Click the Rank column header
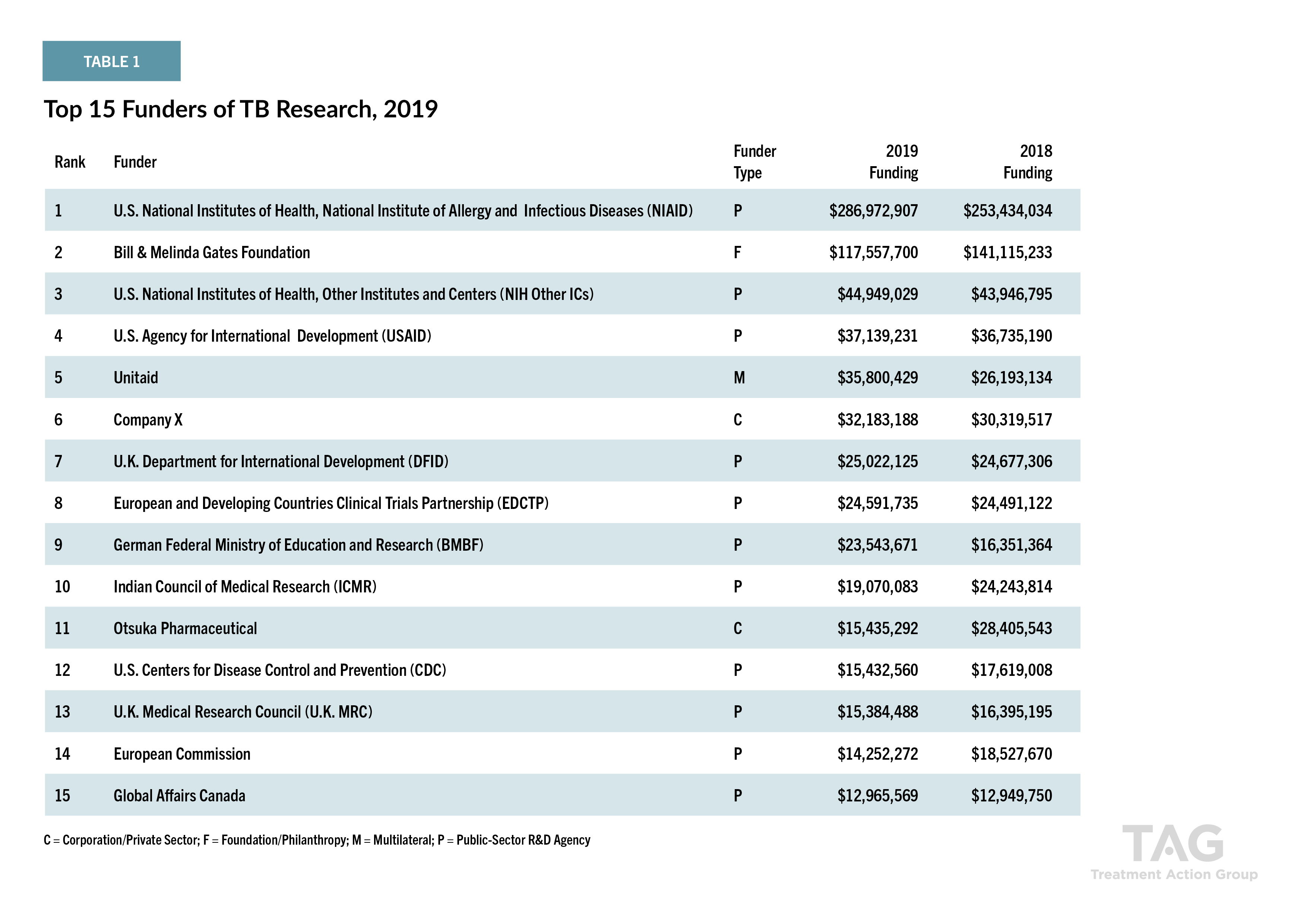The width and height of the screenshot is (1307, 924). point(70,162)
